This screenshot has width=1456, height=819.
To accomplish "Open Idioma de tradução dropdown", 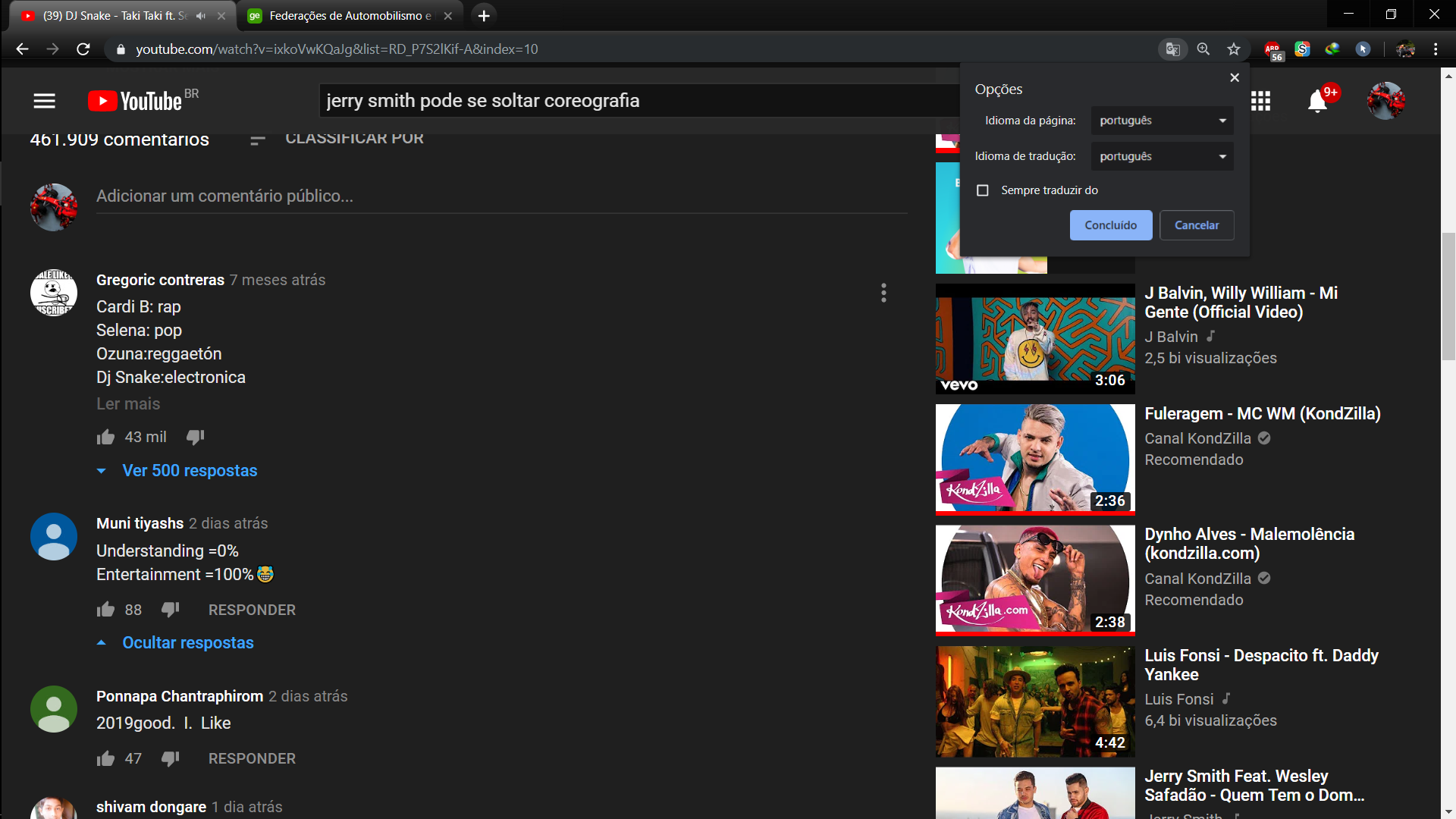I will click(x=1163, y=156).
